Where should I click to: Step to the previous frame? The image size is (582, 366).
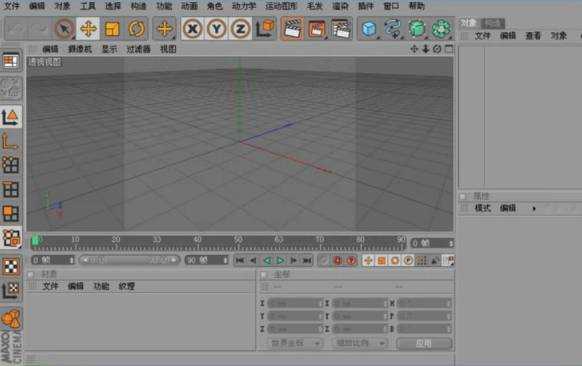point(253,261)
